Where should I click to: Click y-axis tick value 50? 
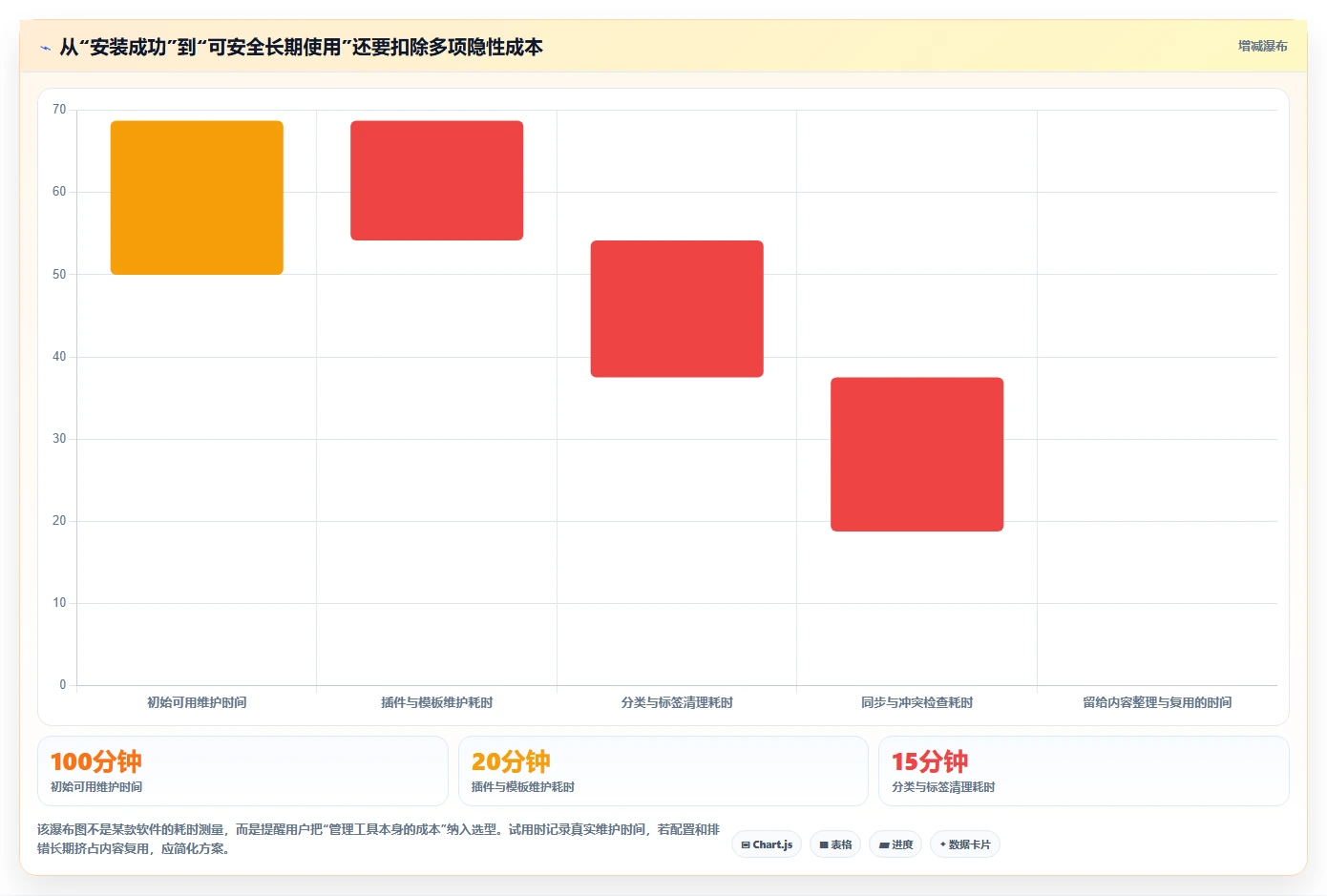[59, 275]
